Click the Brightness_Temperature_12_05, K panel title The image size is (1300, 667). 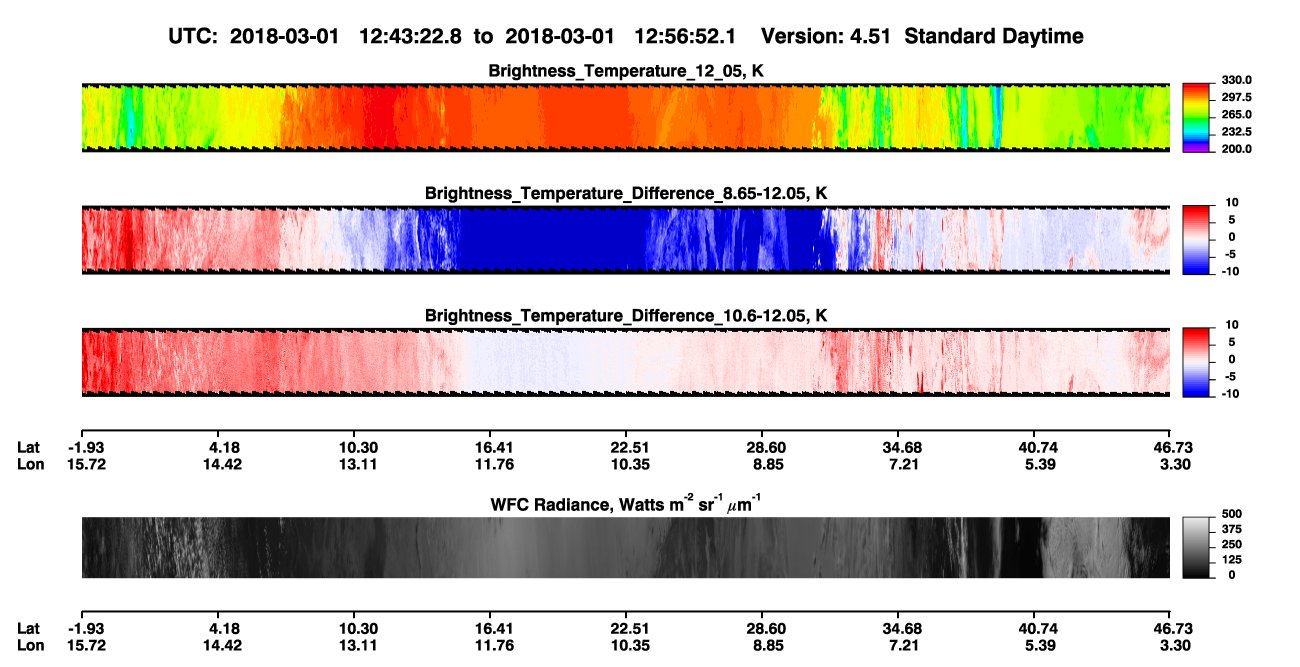pos(626,71)
